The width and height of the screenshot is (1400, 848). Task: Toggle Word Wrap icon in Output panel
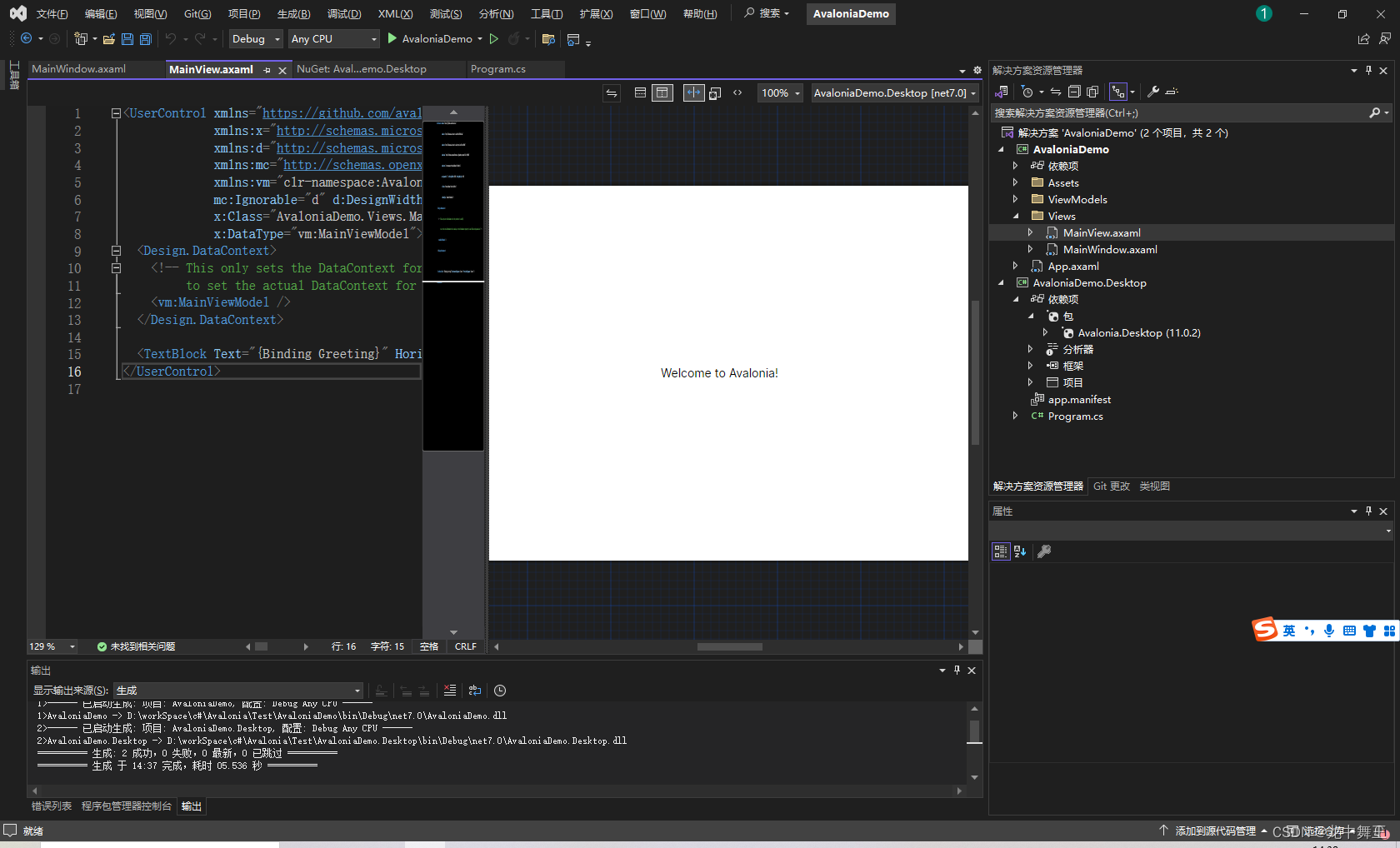tap(475, 691)
